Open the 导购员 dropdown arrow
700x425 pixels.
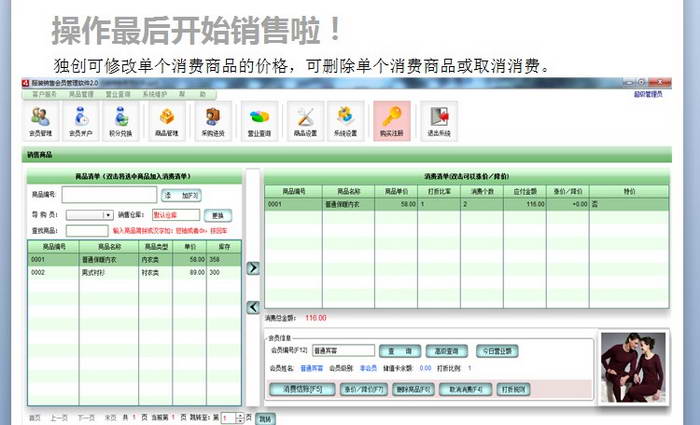108,215
